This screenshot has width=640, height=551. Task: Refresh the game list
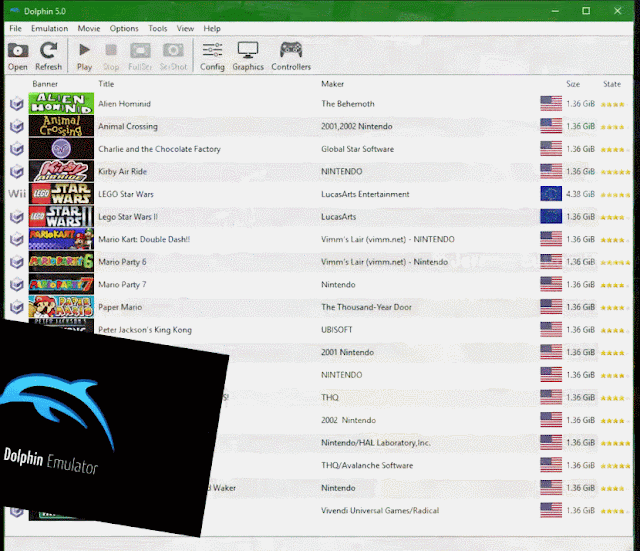pos(49,56)
